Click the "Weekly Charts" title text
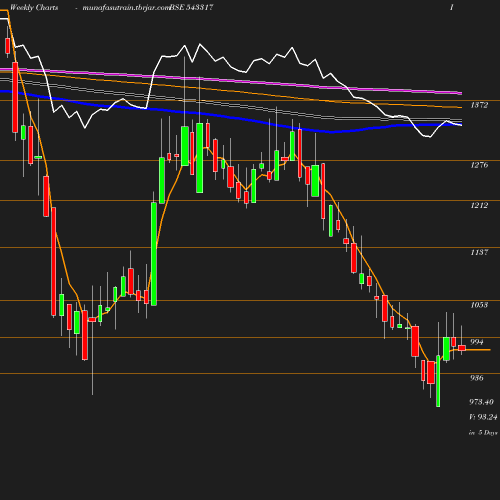Image resolution: width=500 pixels, height=500 pixels. tap(34, 8)
